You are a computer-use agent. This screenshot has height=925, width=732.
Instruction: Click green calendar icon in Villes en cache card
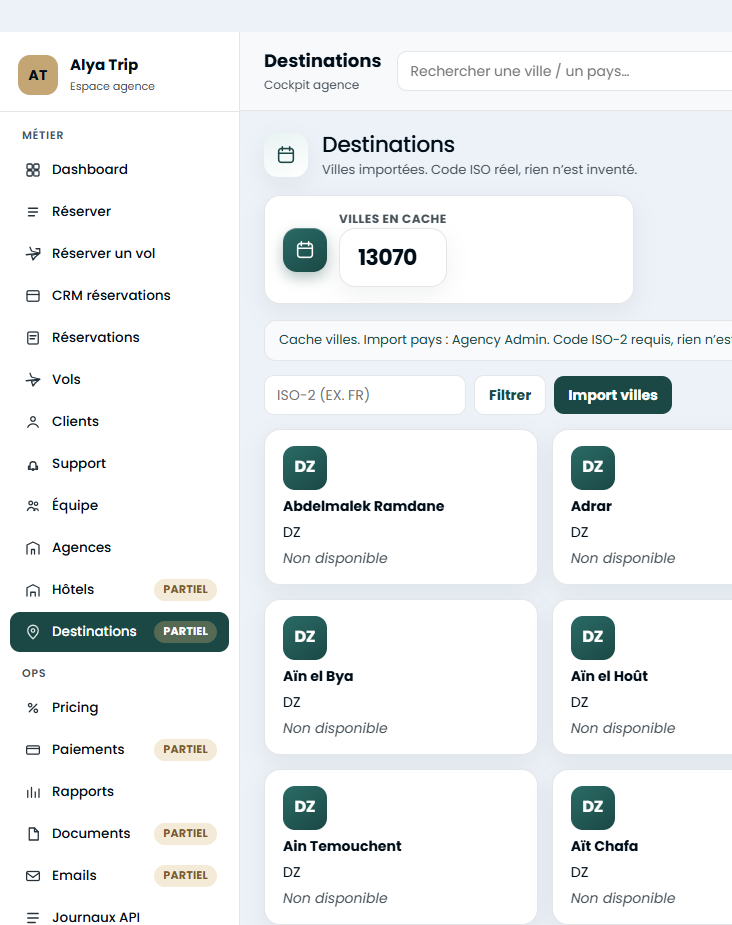(x=305, y=250)
